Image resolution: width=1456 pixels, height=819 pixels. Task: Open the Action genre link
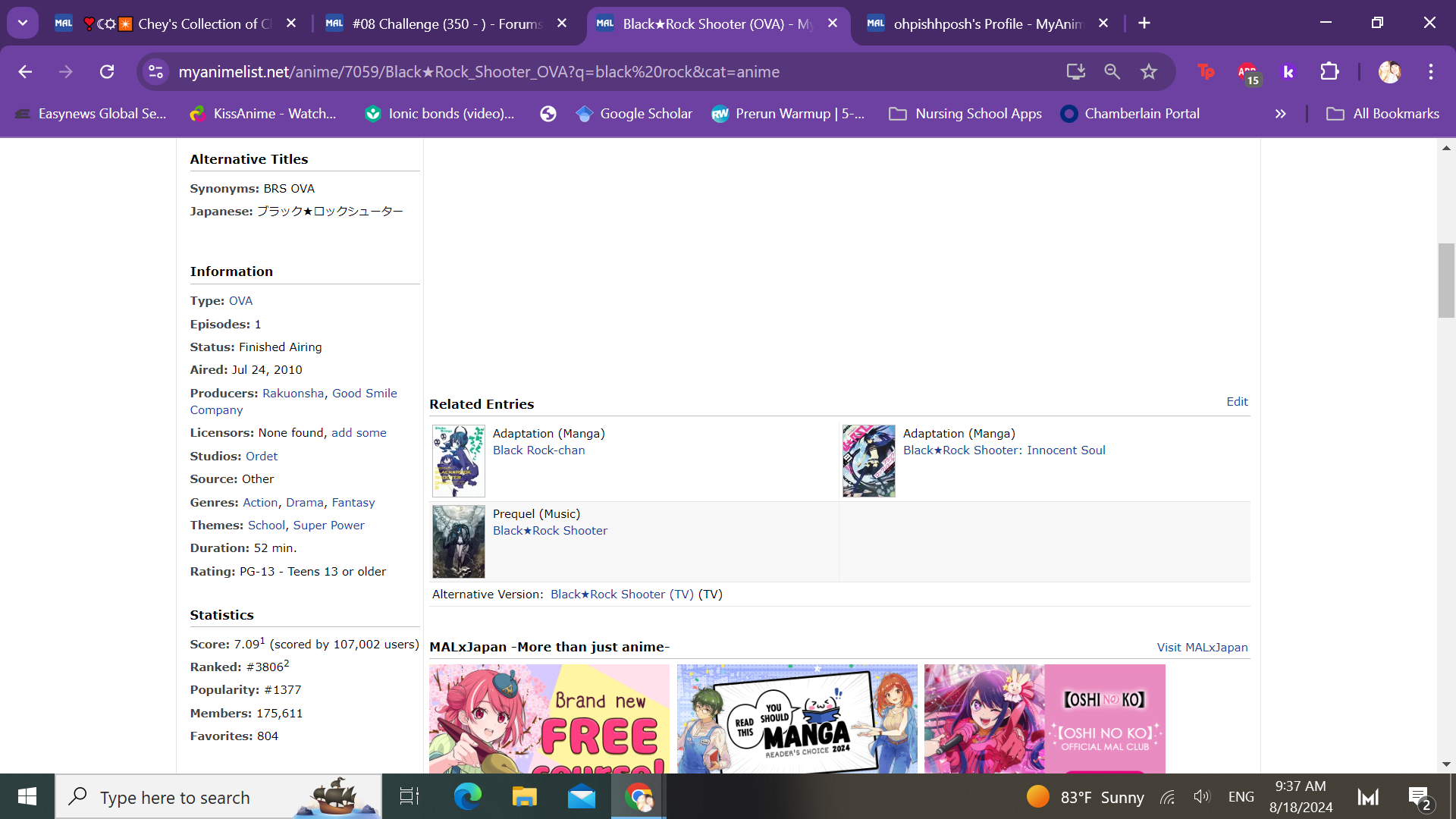[x=260, y=503]
